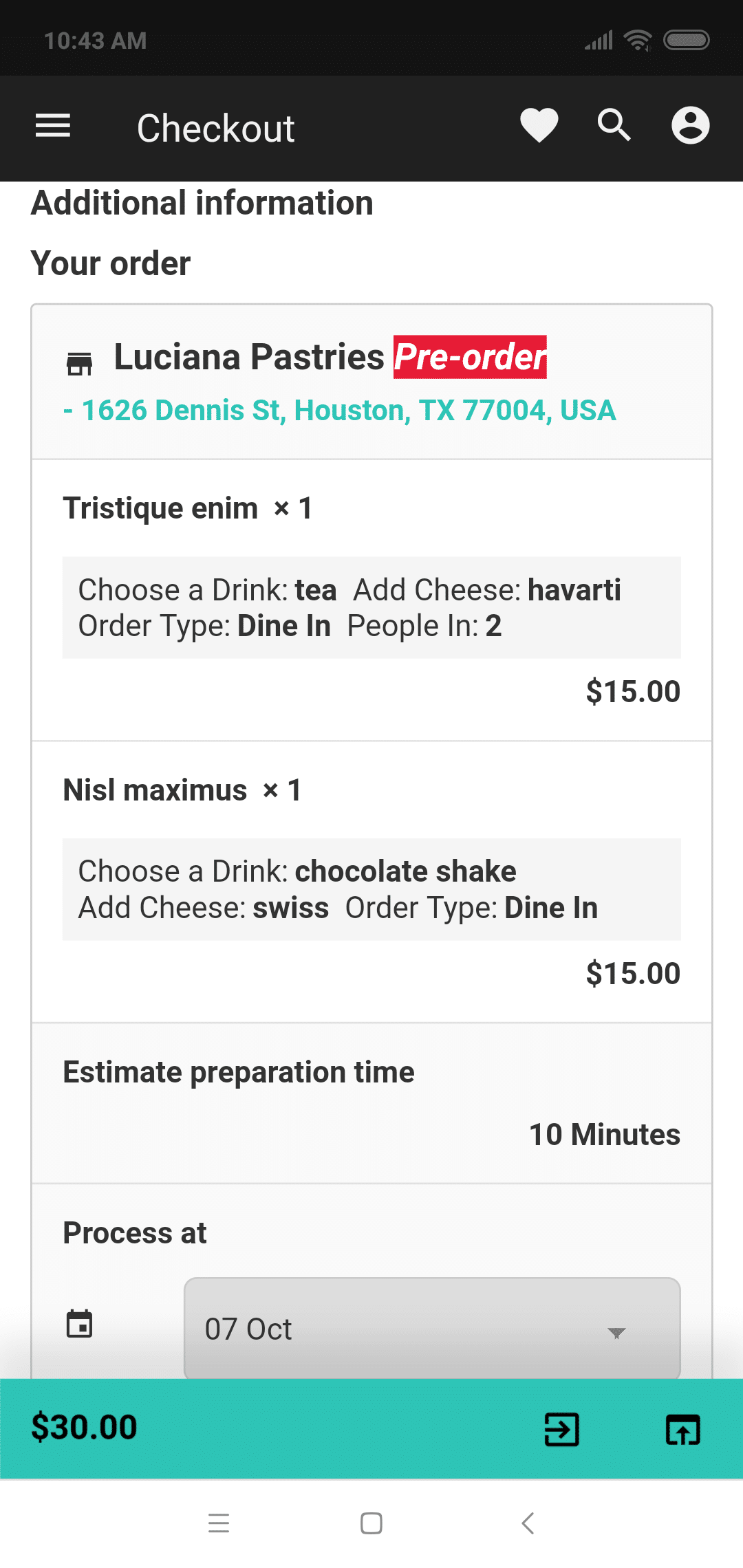
Task: Open Android recent apps menu button
Action: pyautogui.click(x=219, y=1523)
